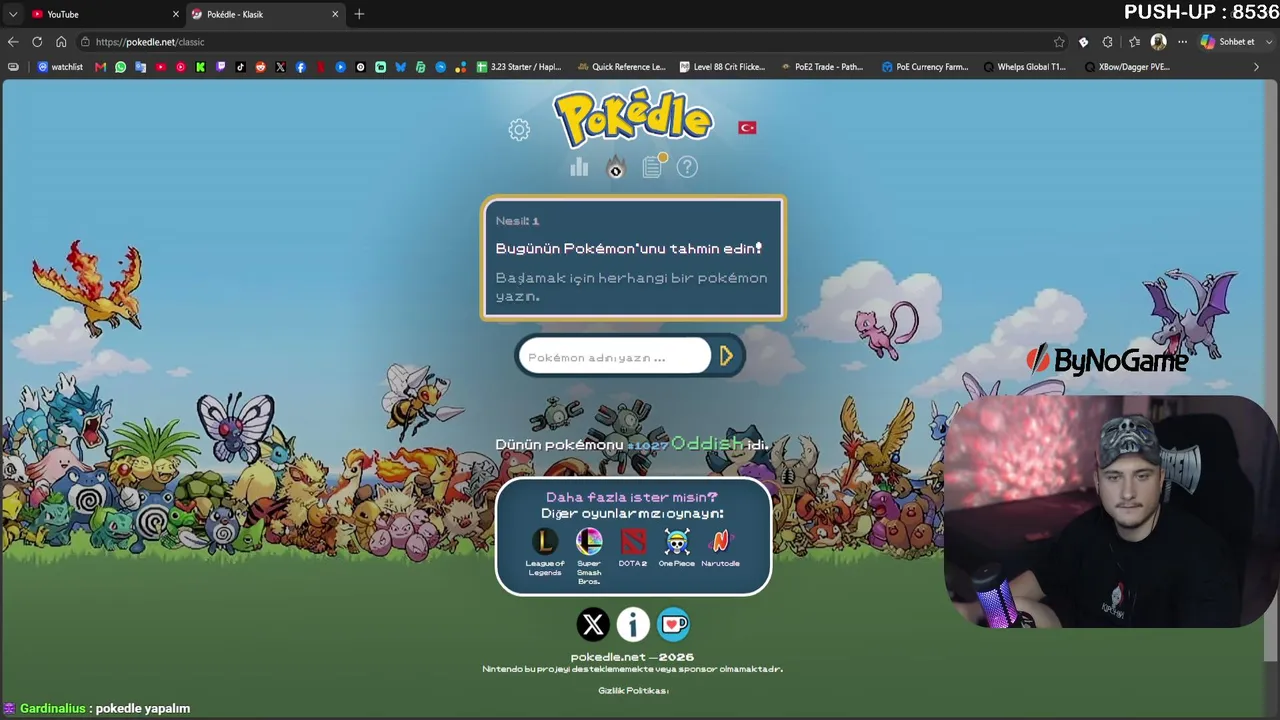Open the PoE Currency Farm bookmark
The width and height of the screenshot is (1280, 720).
click(x=925, y=67)
